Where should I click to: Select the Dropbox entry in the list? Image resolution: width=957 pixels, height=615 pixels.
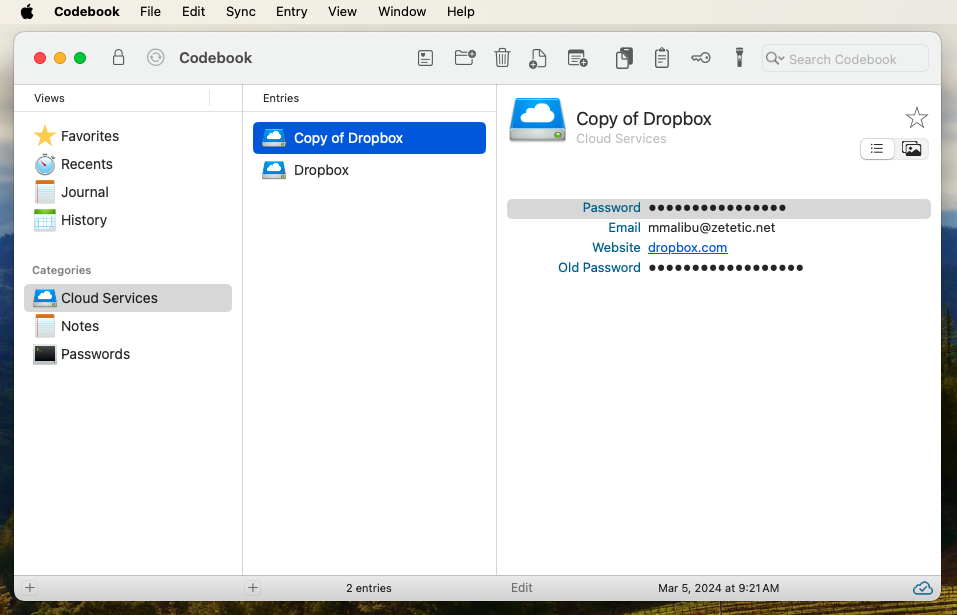click(369, 170)
